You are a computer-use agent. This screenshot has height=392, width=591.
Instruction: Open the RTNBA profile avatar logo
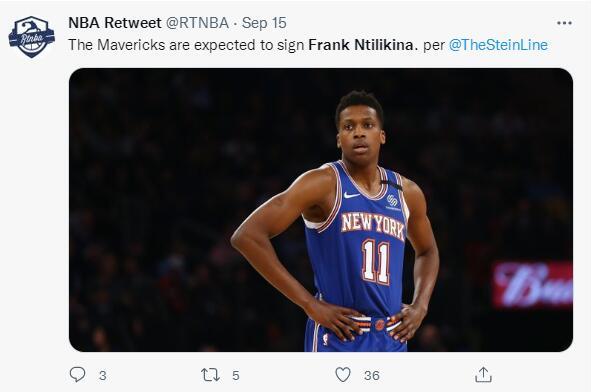point(32,37)
